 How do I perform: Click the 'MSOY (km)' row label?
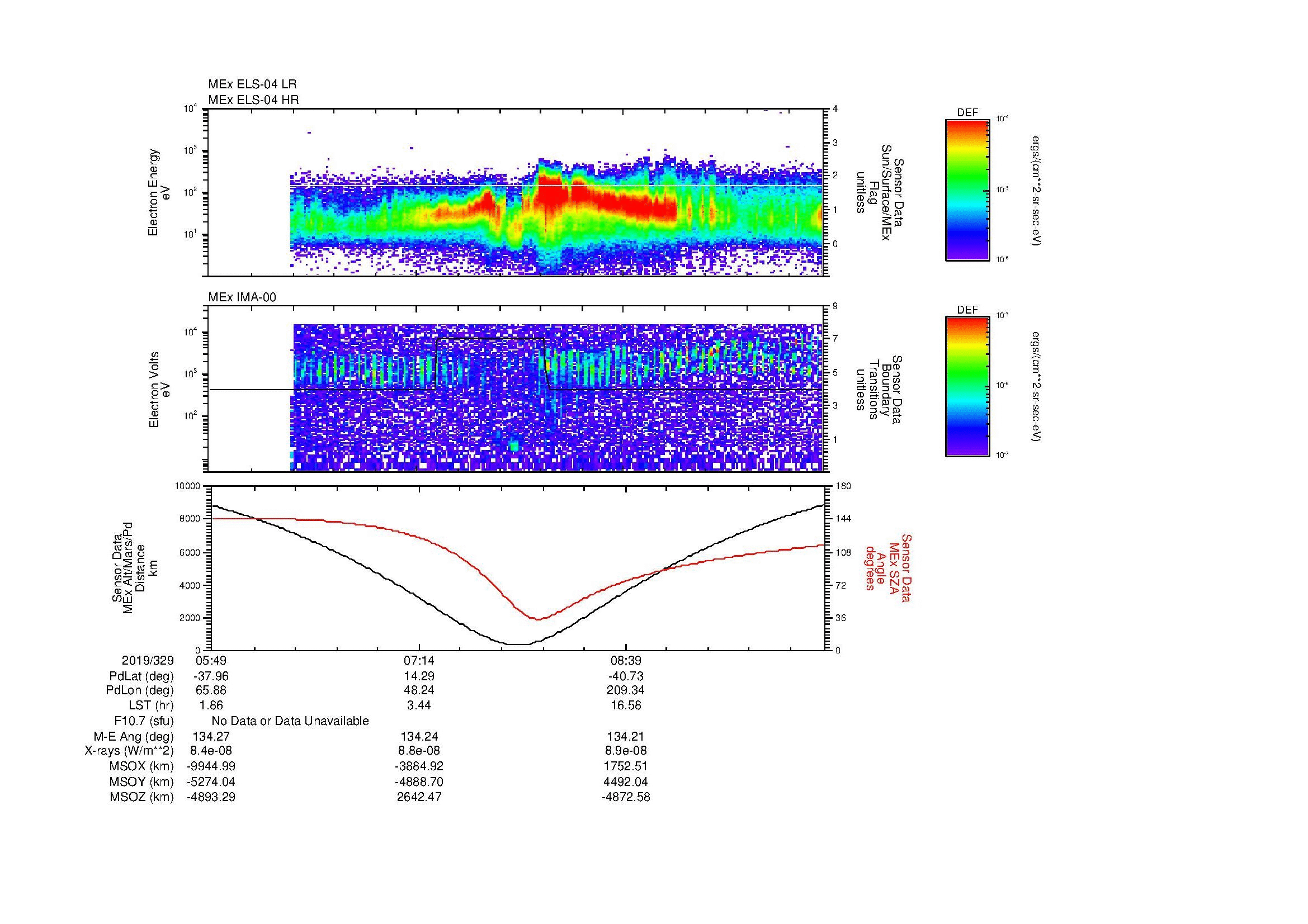pyautogui.click(x=141, y=781)
